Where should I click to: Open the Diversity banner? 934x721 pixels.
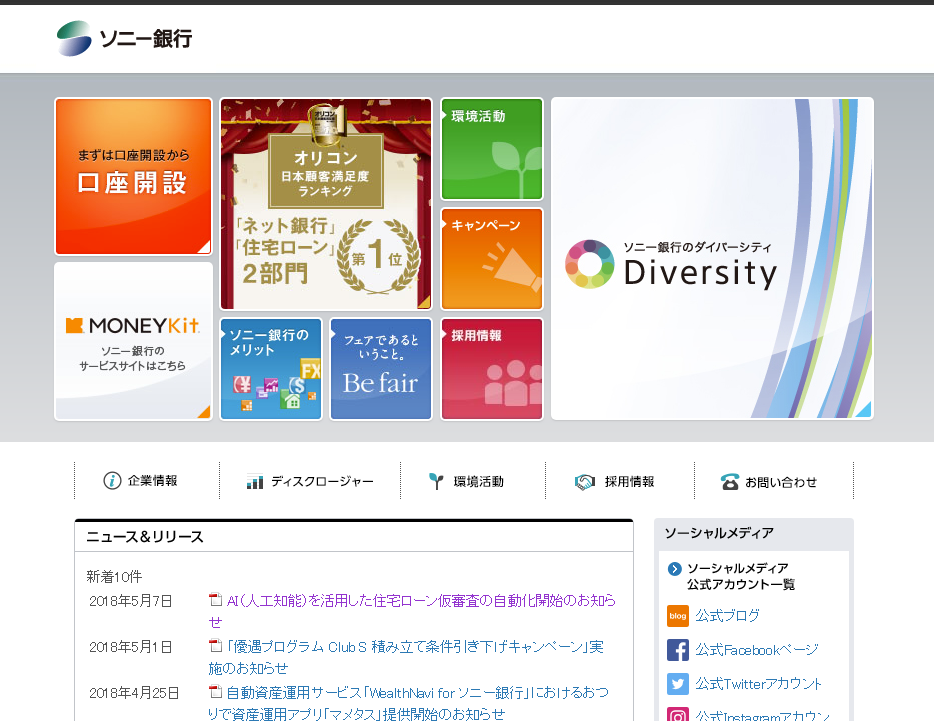(x=712, y=259)
